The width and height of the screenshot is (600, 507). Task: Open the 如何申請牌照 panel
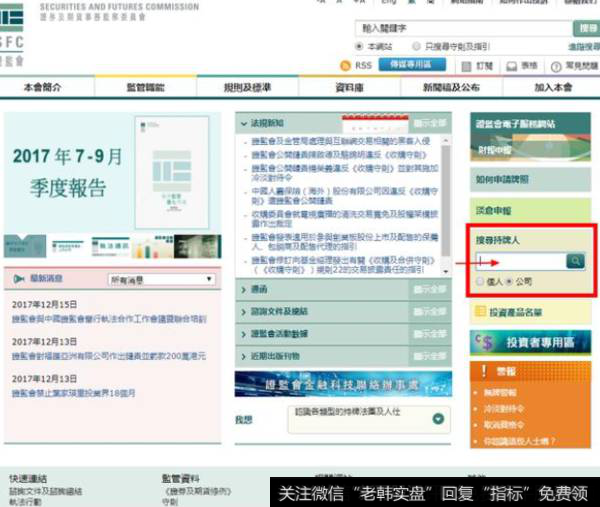(530, 179)
